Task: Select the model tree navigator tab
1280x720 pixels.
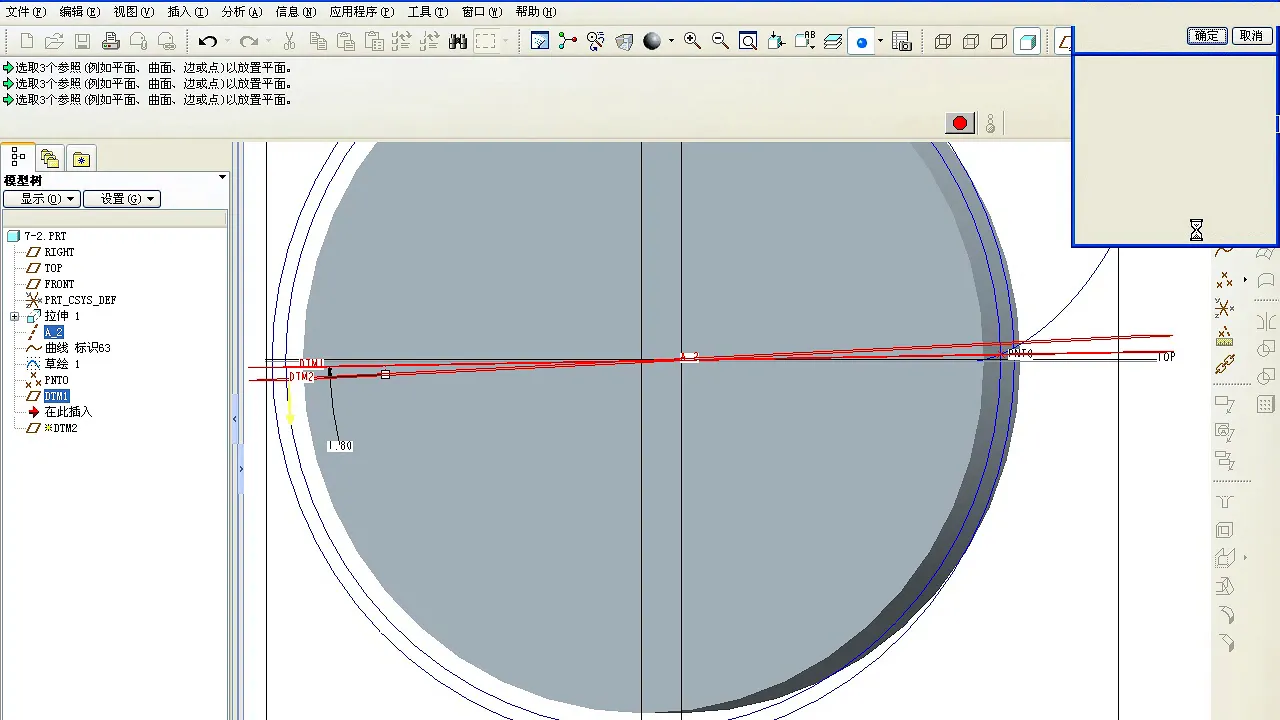Action: tap(18, 157)
